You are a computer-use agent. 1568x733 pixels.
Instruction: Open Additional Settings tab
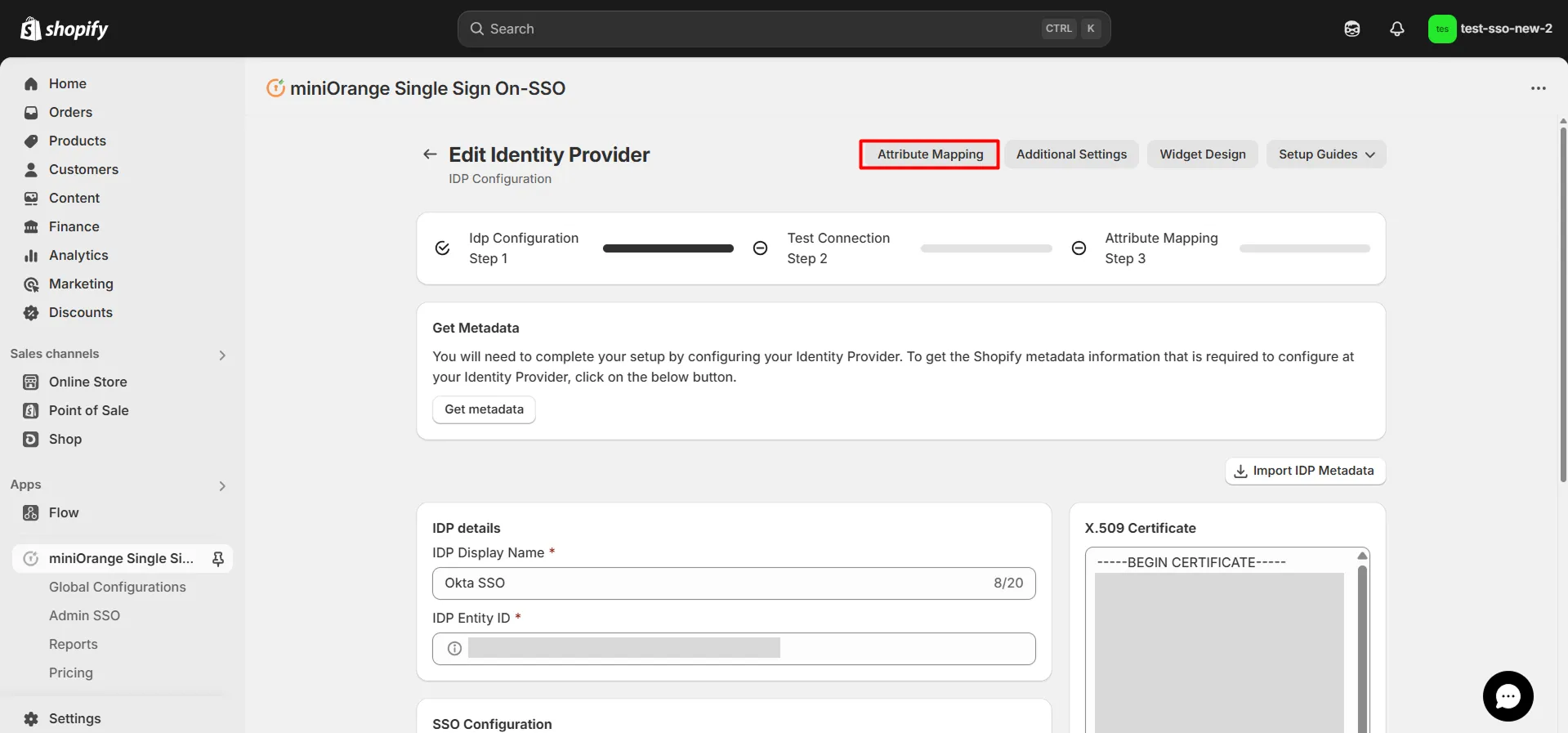point(1071,154)
